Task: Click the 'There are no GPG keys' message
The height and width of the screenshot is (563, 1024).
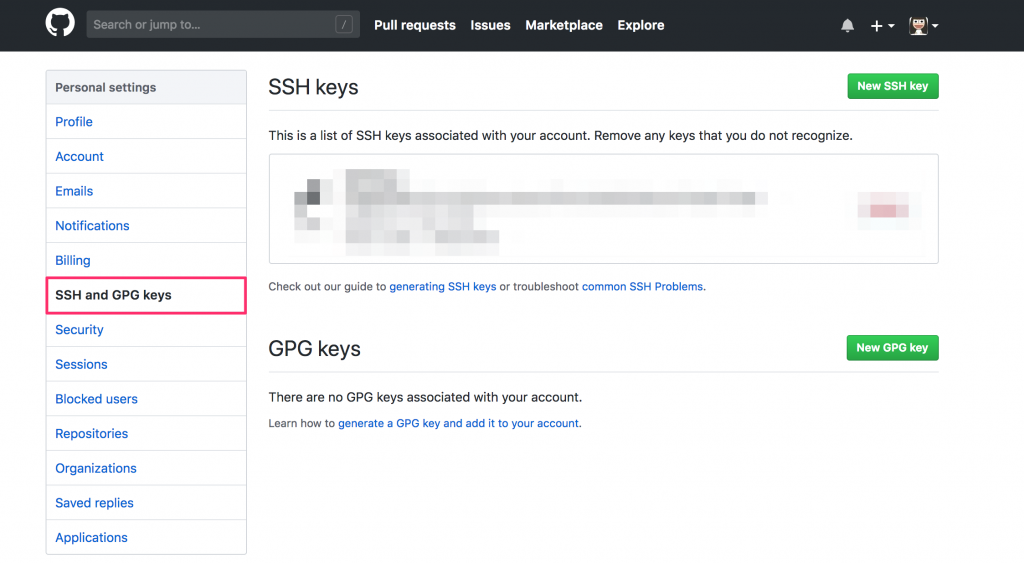Action: pyautogui.click(x=425, y=397)
